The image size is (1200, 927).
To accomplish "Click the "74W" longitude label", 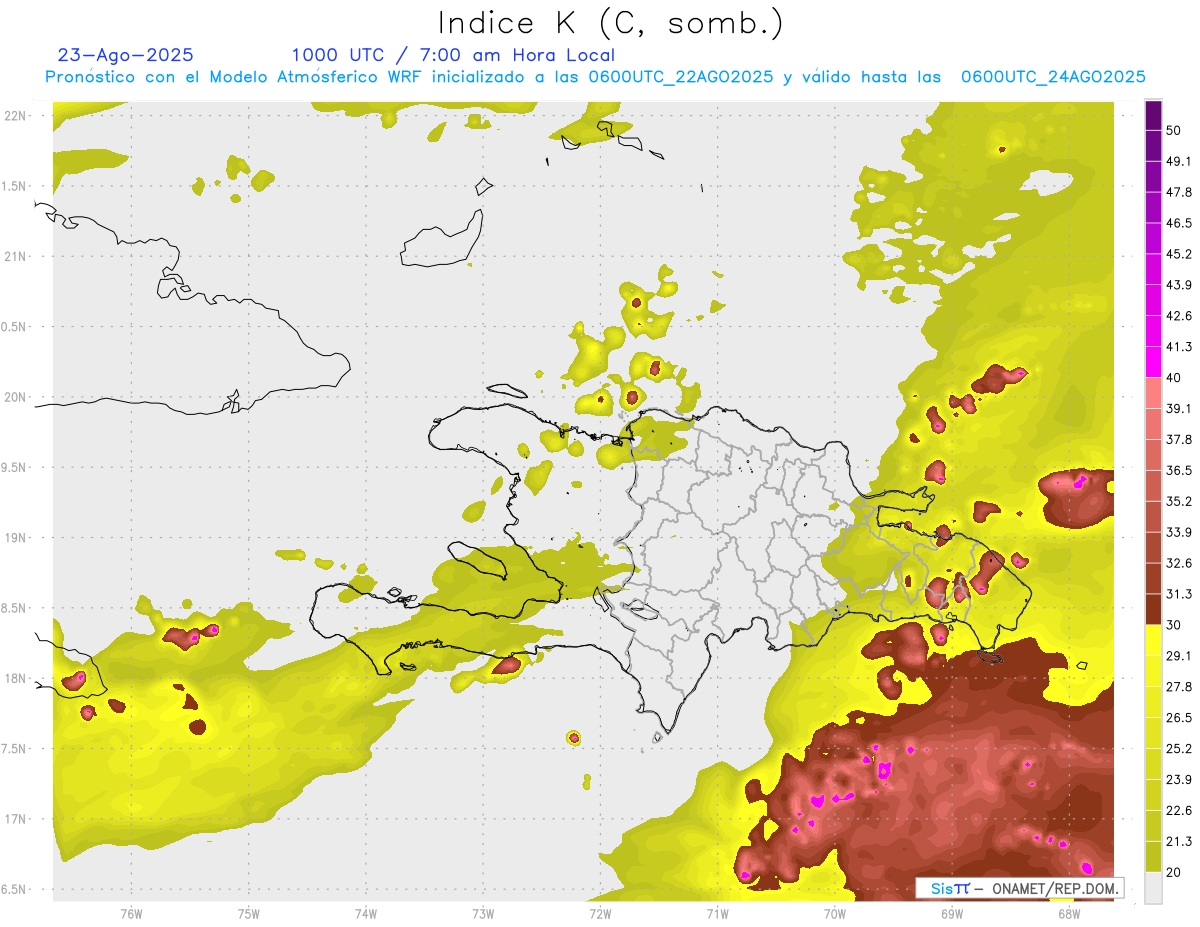I will (x=365, y=914).
